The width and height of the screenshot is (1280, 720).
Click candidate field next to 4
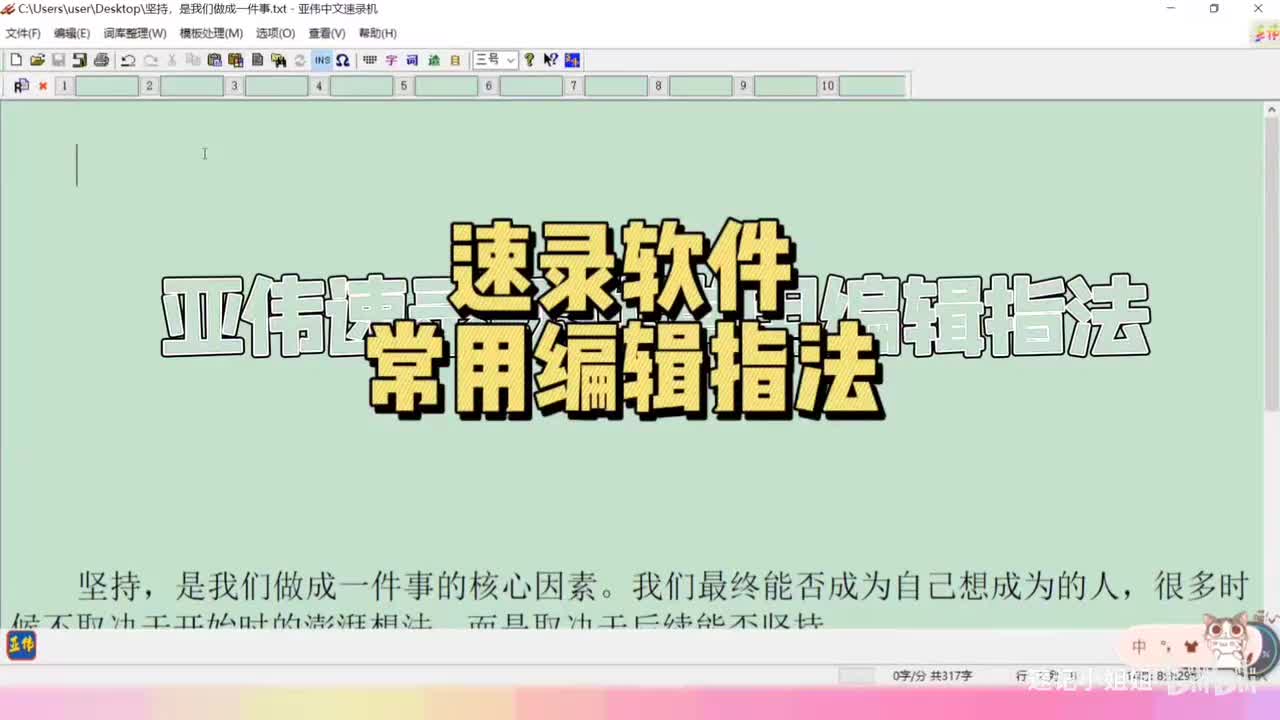pyautogui.click(x=361, y=86)
